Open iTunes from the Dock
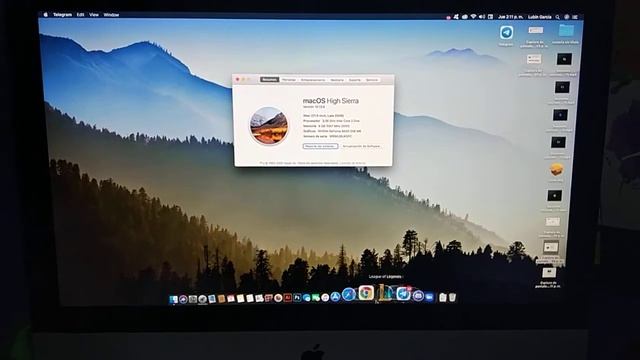Viewport: 640px width, 360px height. 325,298
